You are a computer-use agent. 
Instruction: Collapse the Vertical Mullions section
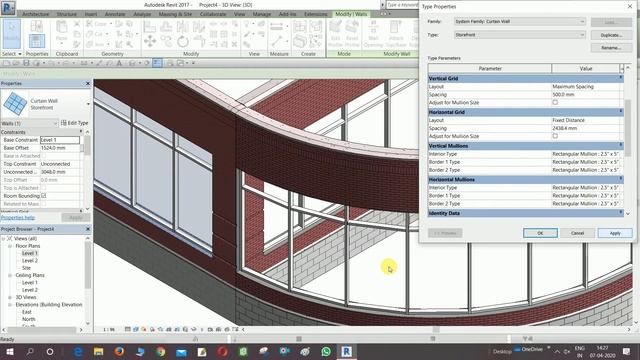[x=621, y=145]
